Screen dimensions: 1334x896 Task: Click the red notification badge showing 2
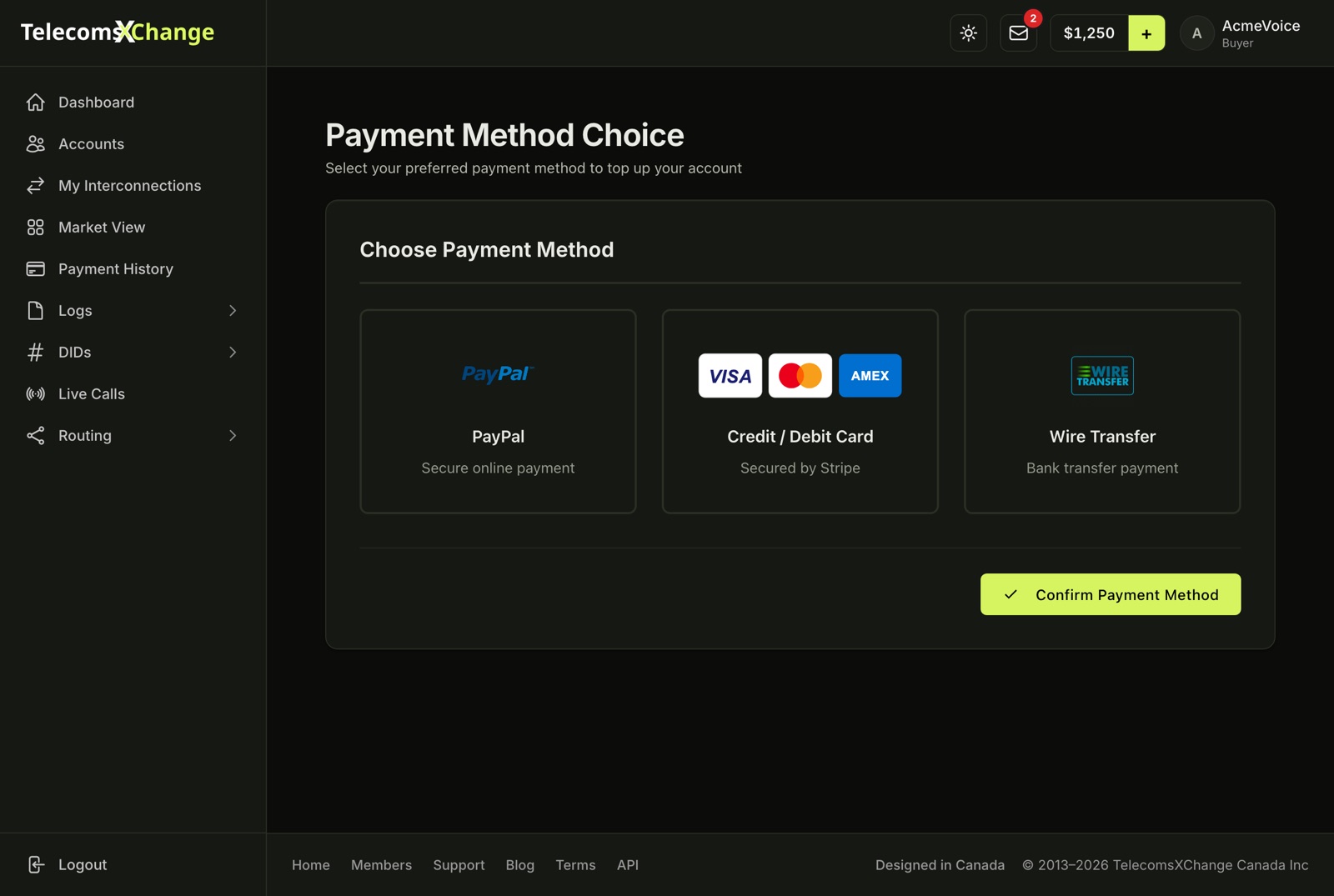click(1033, 18)
